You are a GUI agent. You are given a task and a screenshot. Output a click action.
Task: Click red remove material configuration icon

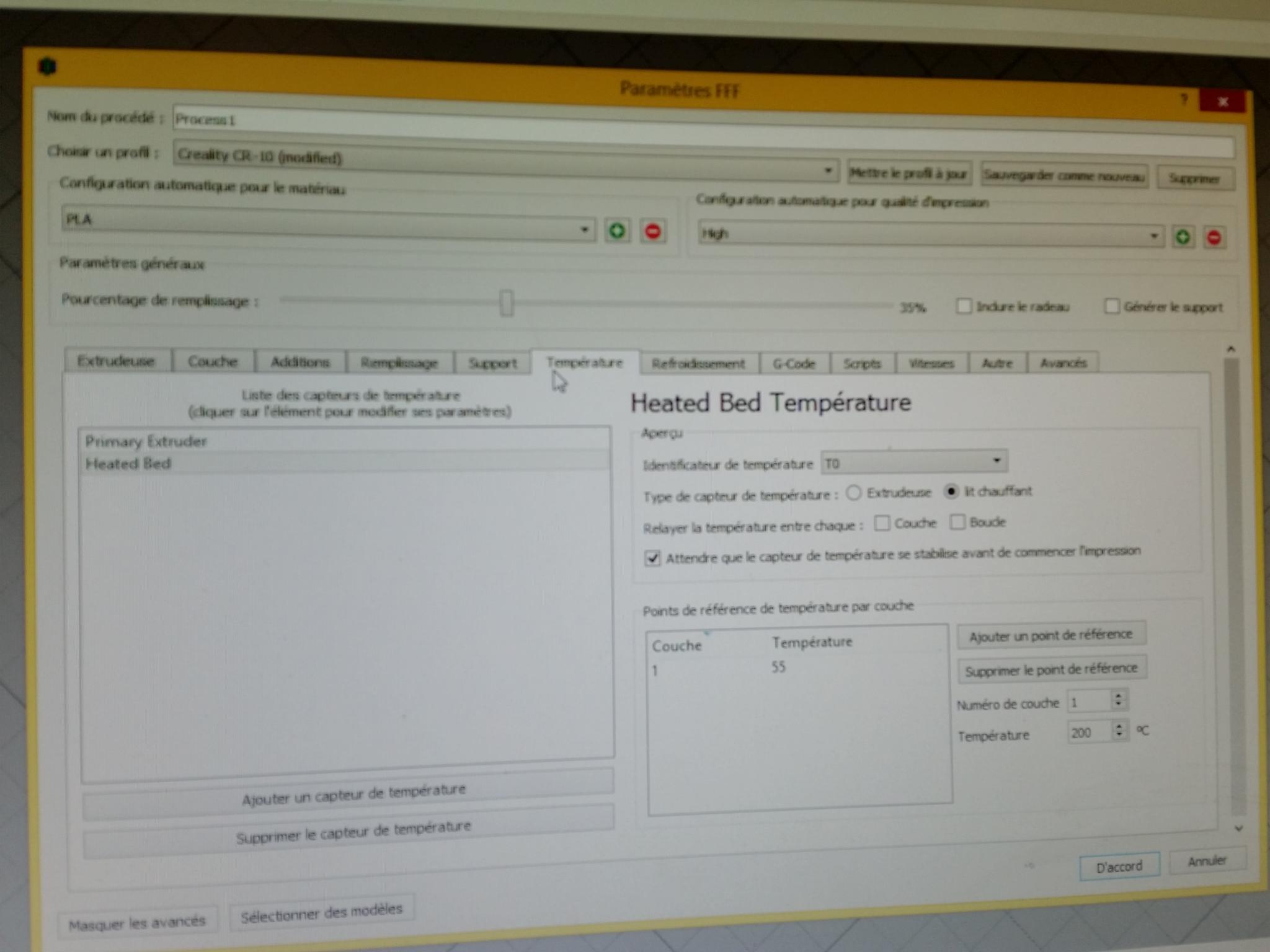pyautogui.click(x=652, y=232)
